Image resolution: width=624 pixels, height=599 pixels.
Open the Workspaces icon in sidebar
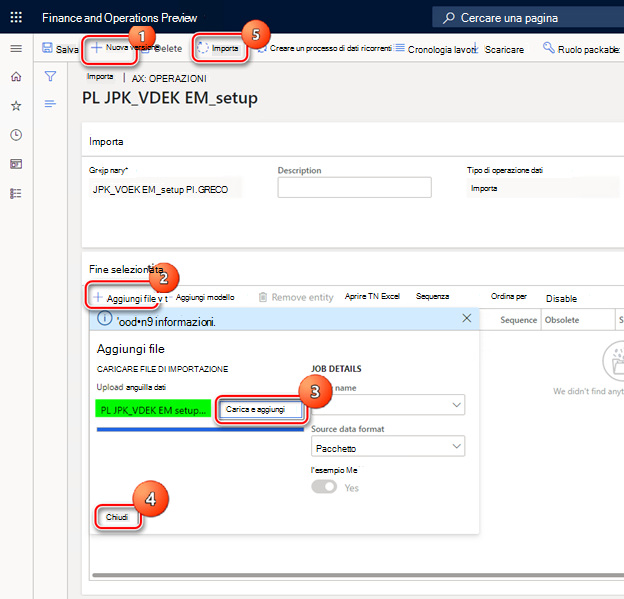pos(16,164)
